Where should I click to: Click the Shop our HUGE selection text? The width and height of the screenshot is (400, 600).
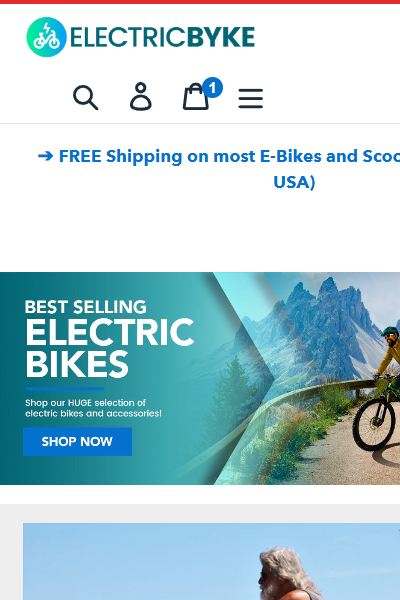point(93,408)
